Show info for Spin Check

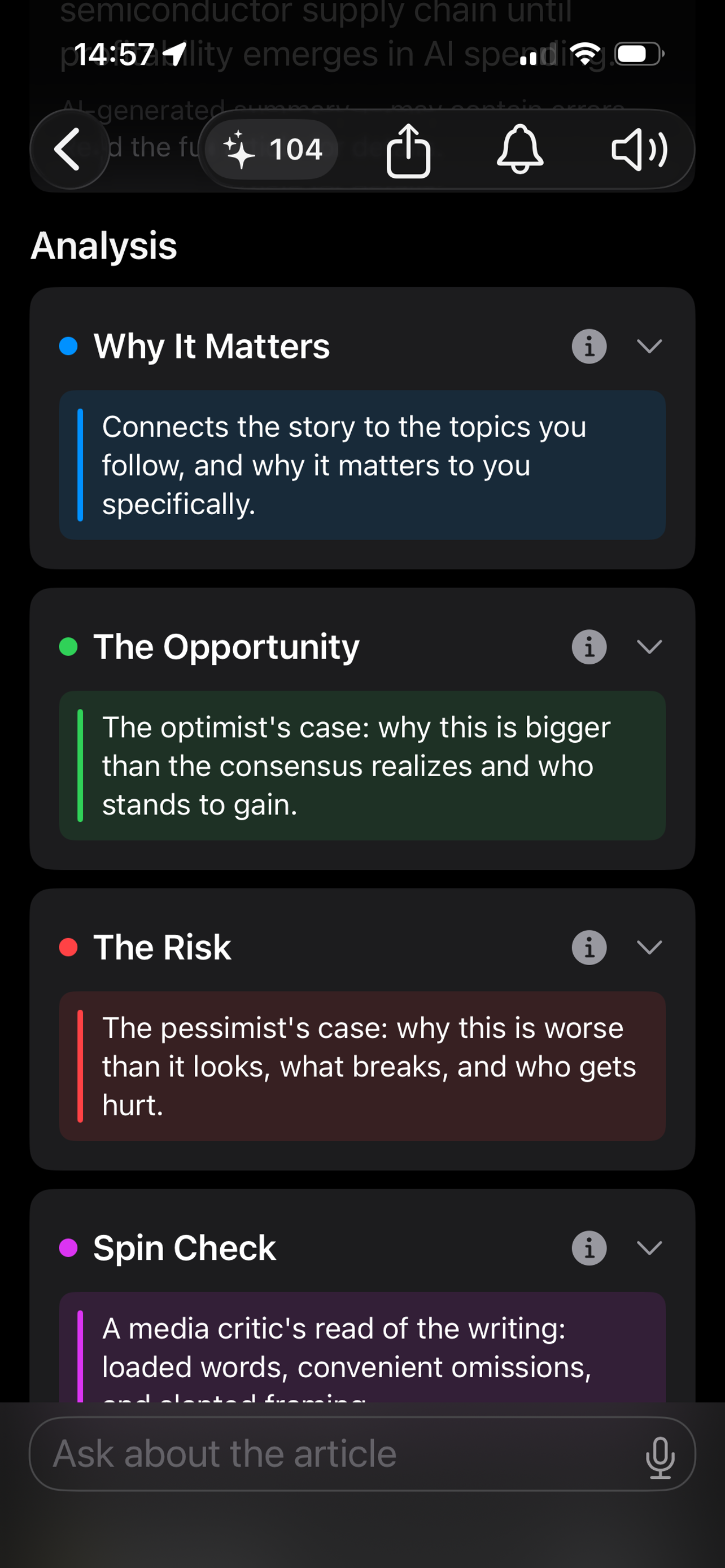pyautogui.click(x=589, y=1248)
